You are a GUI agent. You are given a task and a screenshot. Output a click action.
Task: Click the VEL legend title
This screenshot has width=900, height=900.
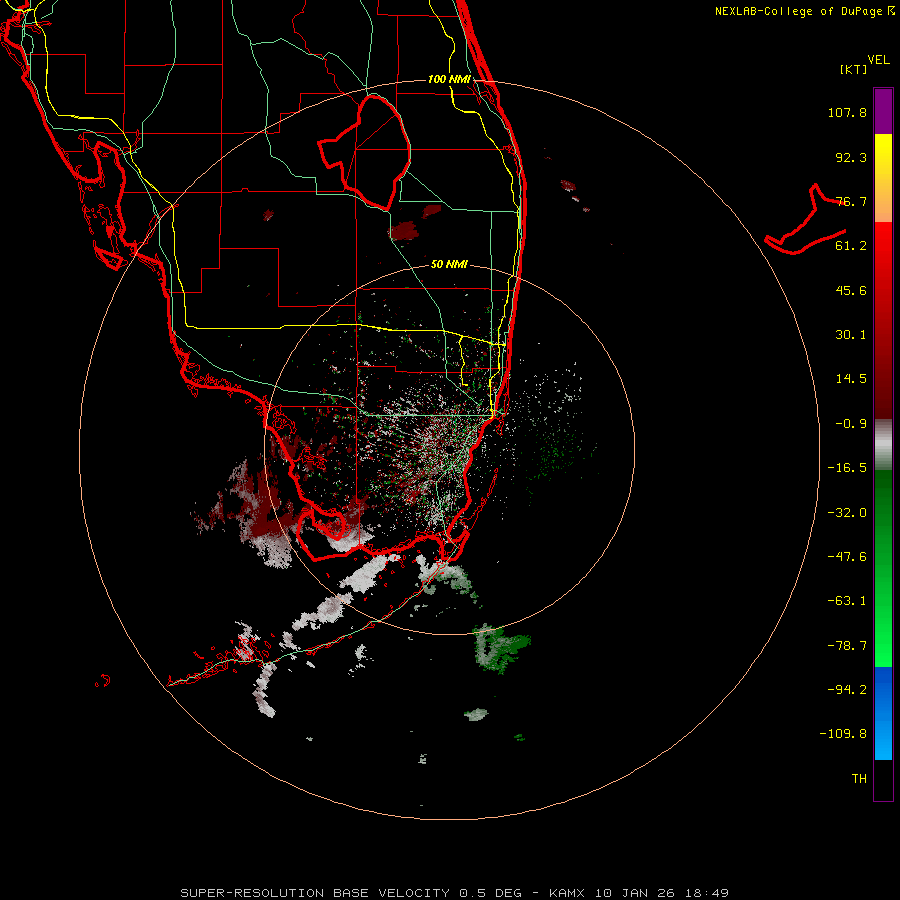click(878, 60)
